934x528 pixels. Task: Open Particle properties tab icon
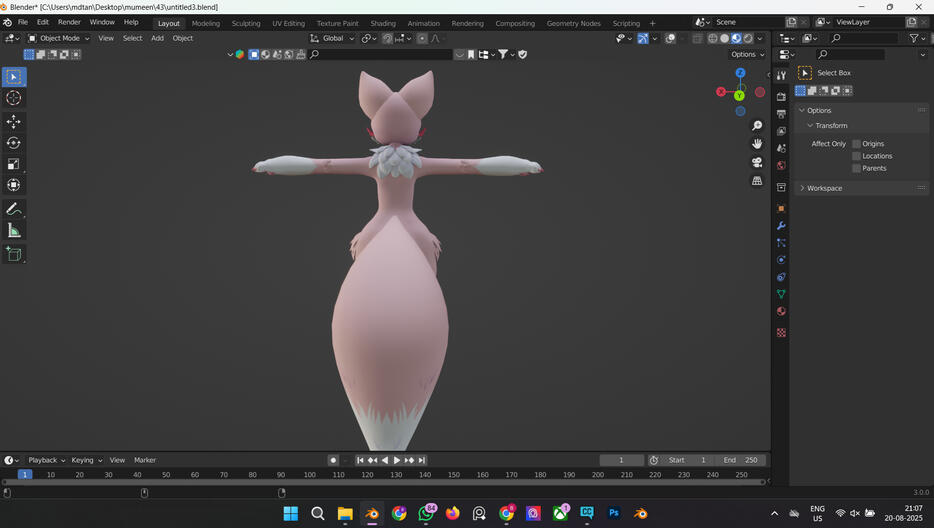pos(782,243)
